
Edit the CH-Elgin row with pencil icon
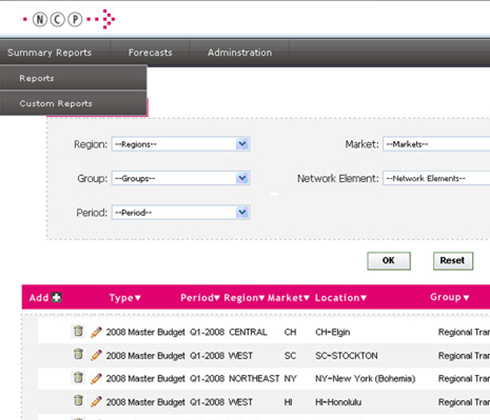click(96, 332)
